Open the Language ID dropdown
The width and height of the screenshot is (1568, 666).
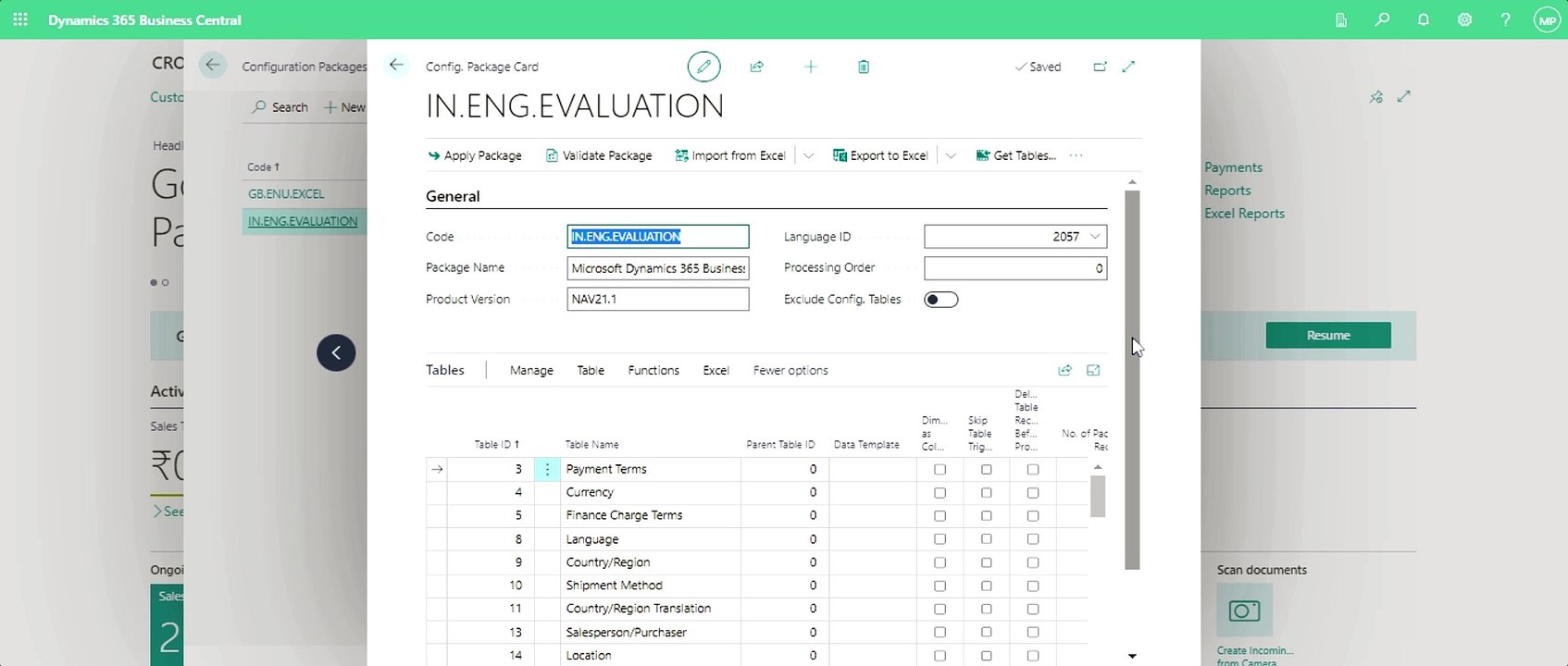[x=1095, y=237]
